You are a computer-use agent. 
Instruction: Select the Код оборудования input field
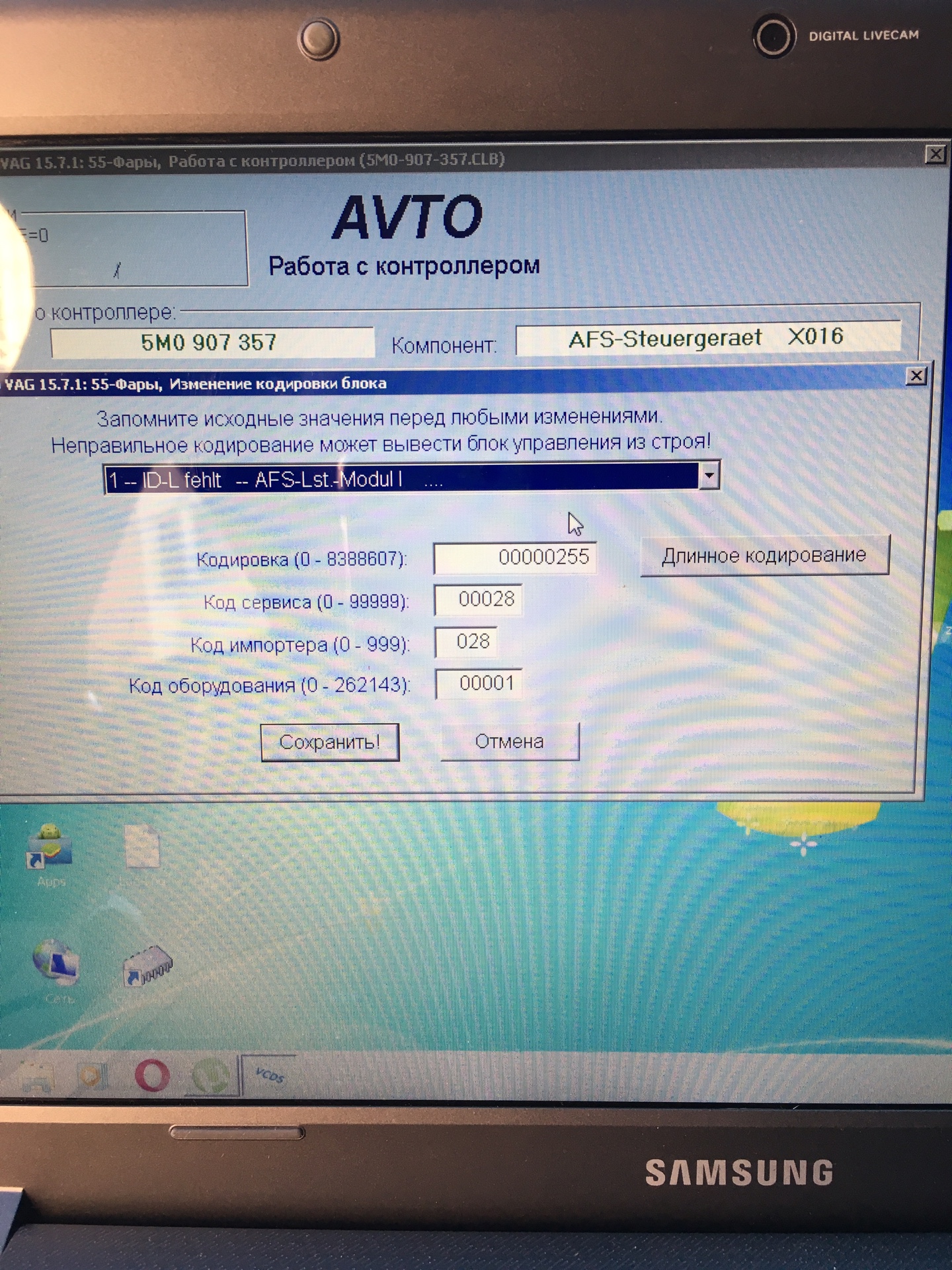click(x=478, y=683)
